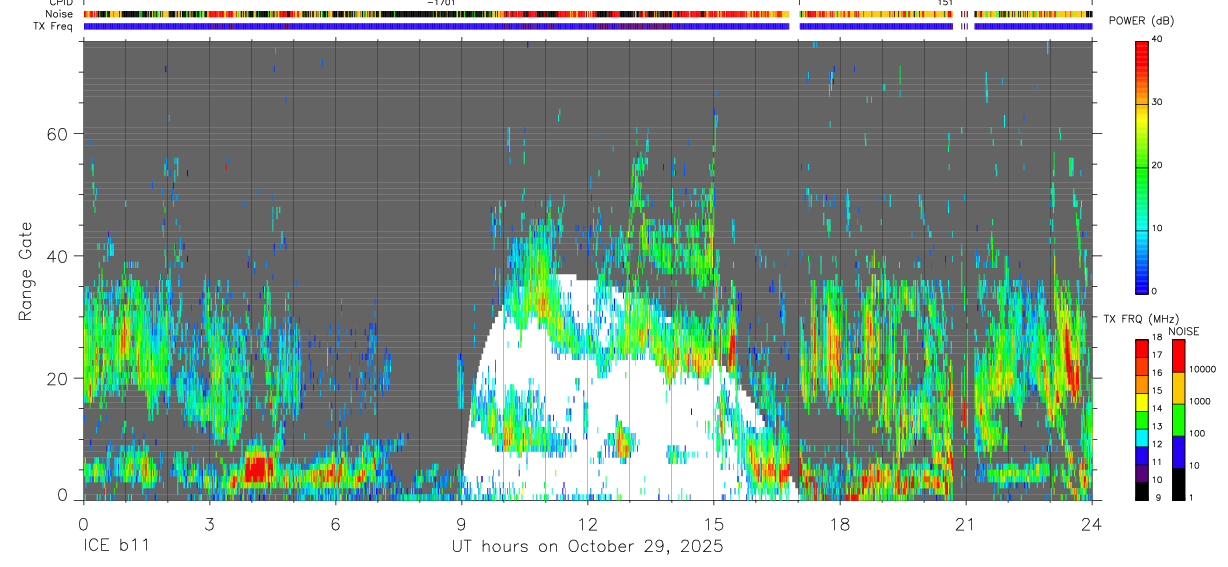Click the '100' label on the NOISE legend

click(1197, 433)
